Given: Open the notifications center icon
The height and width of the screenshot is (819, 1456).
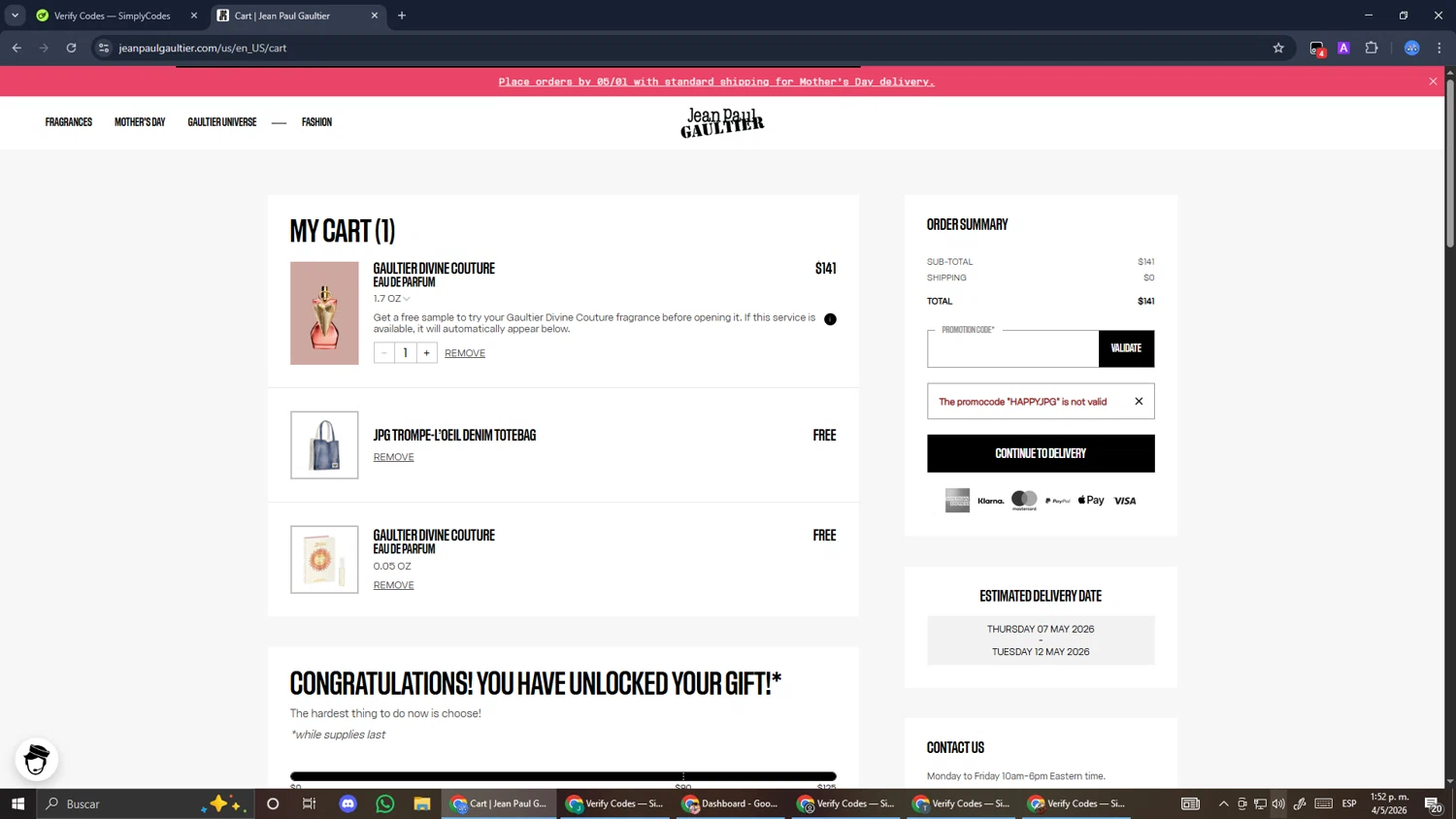Looking at the screenshot, I should 1433,803.
